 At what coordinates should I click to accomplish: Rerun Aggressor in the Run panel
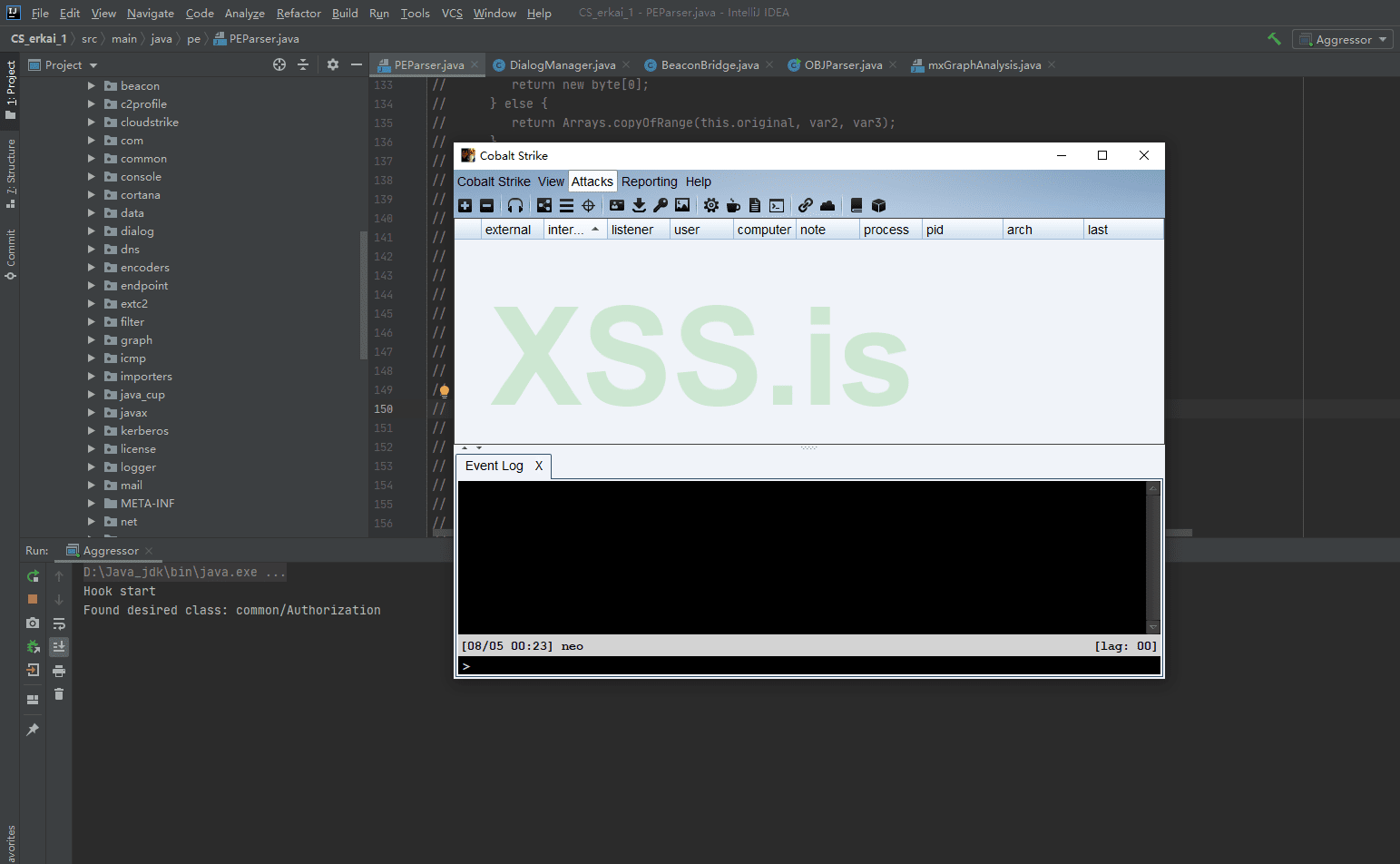(33, 576)
